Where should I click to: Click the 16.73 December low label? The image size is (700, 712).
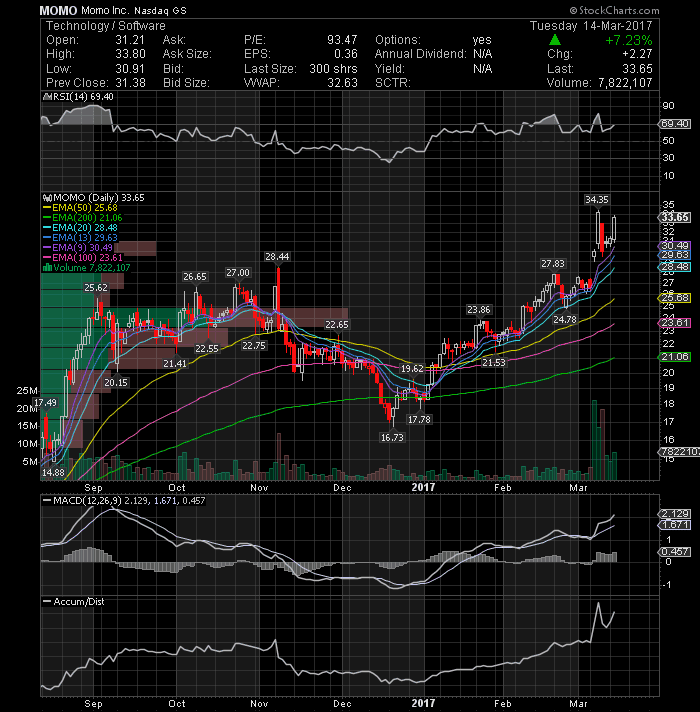[392, 437]
